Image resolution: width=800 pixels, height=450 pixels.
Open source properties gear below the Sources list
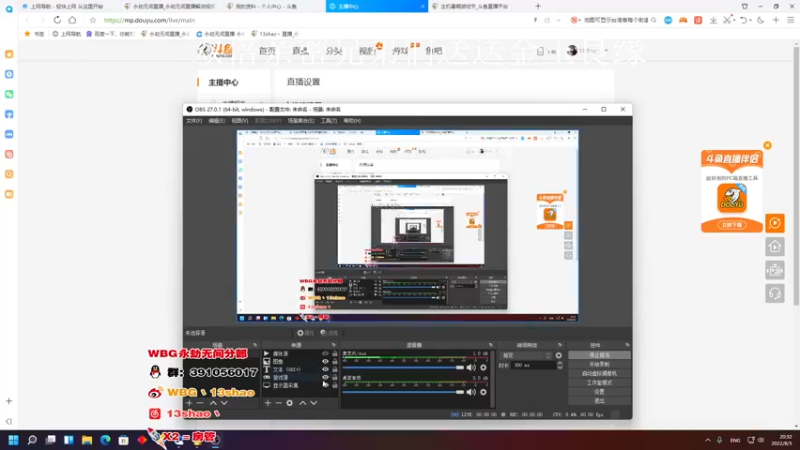pos(290,403)
